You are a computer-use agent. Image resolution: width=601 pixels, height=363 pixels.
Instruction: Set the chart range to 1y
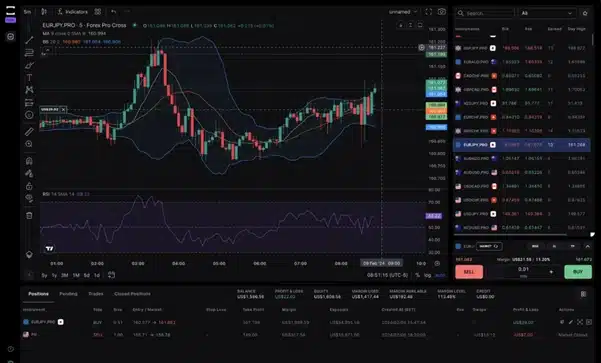[54, 275]
